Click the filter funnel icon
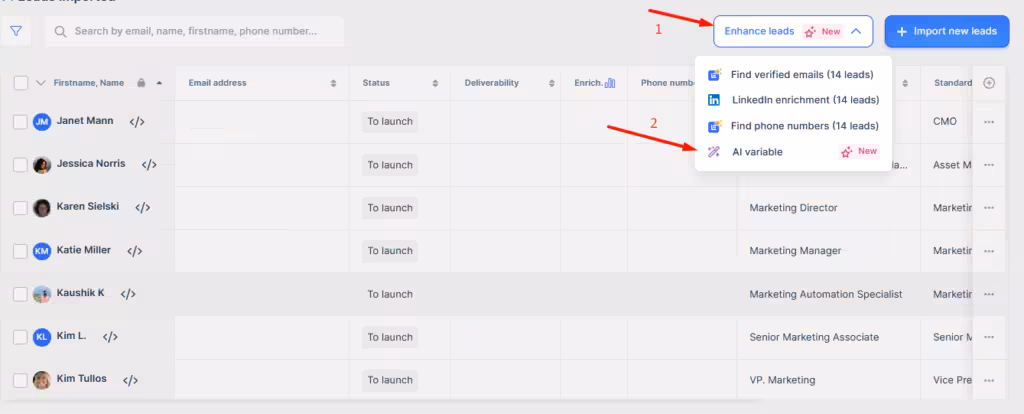The image size is (1024, 414). coord(17,31)
